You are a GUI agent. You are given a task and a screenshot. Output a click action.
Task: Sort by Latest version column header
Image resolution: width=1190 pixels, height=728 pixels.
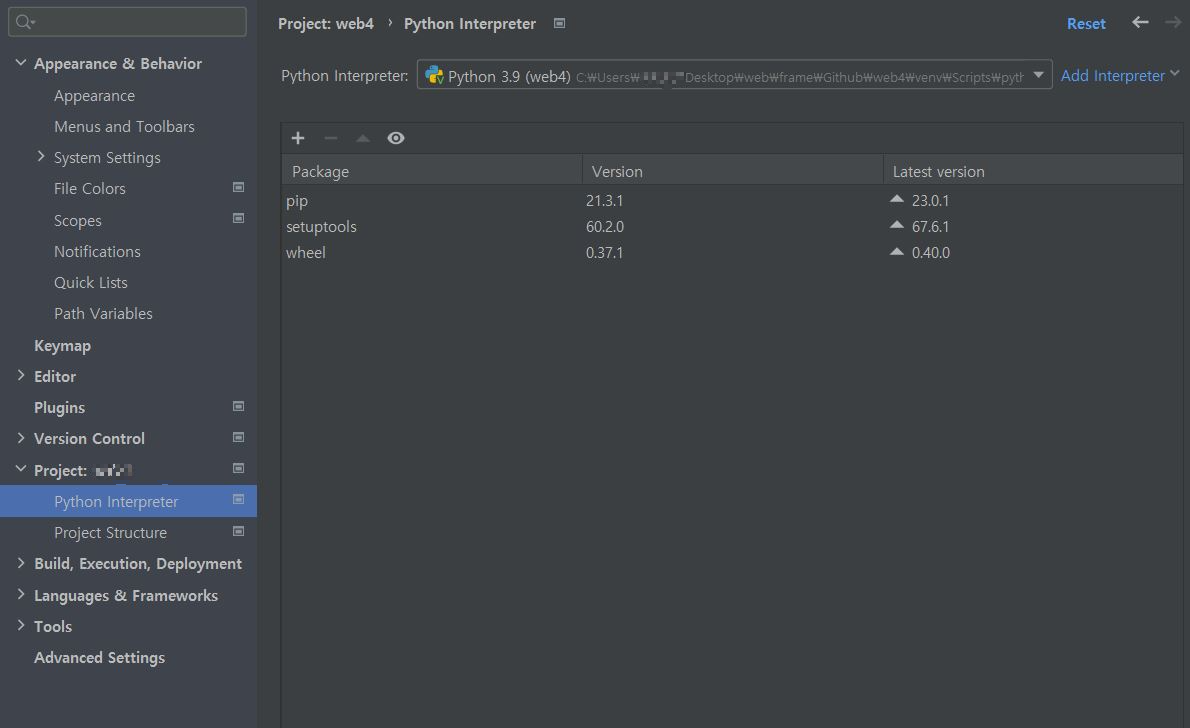[x=1033, y=172]
